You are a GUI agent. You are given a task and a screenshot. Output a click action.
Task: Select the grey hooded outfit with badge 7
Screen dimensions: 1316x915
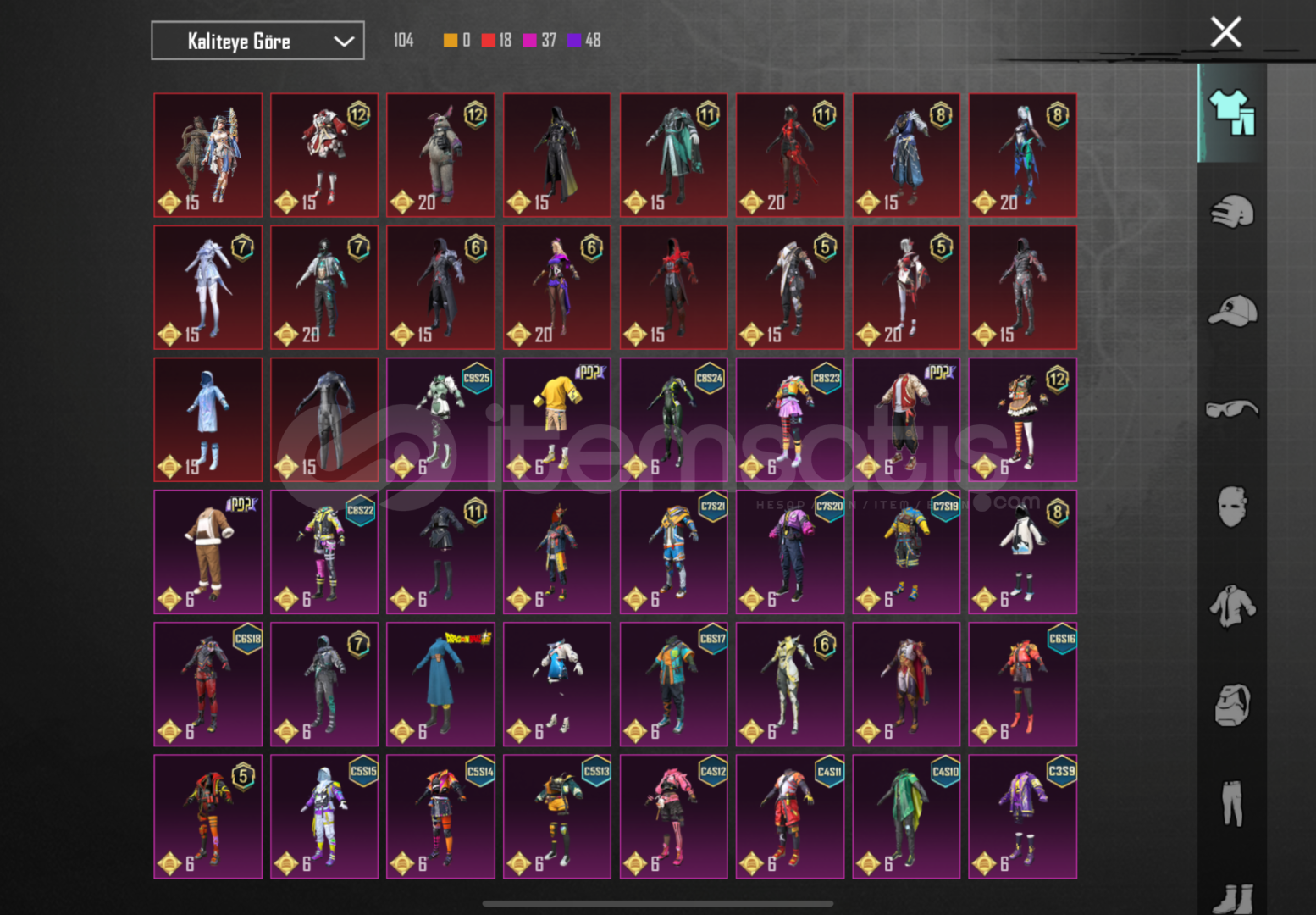point(324,684)
